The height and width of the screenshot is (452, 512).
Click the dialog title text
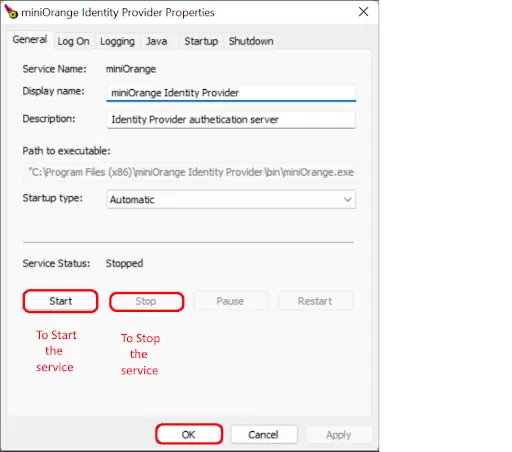point(118,12)
